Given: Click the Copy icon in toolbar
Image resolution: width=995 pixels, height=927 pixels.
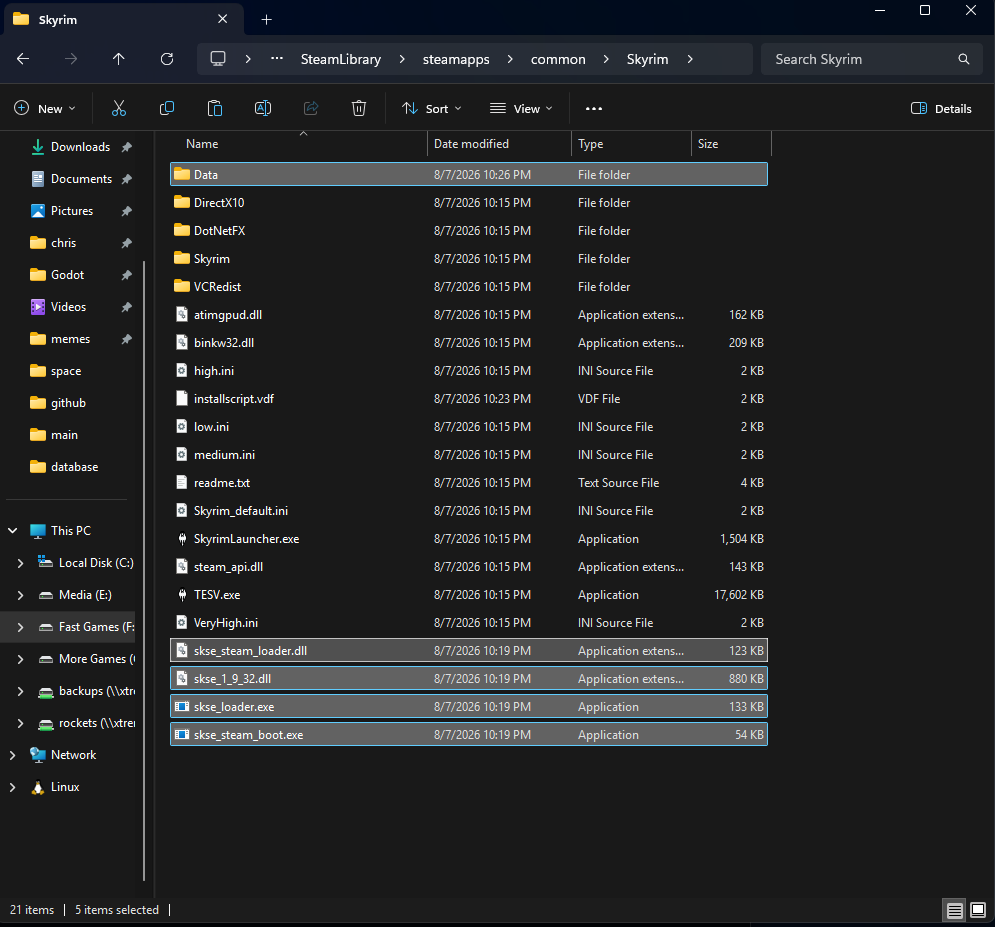Looking at the screenshot, I should (x=167, y=108).
